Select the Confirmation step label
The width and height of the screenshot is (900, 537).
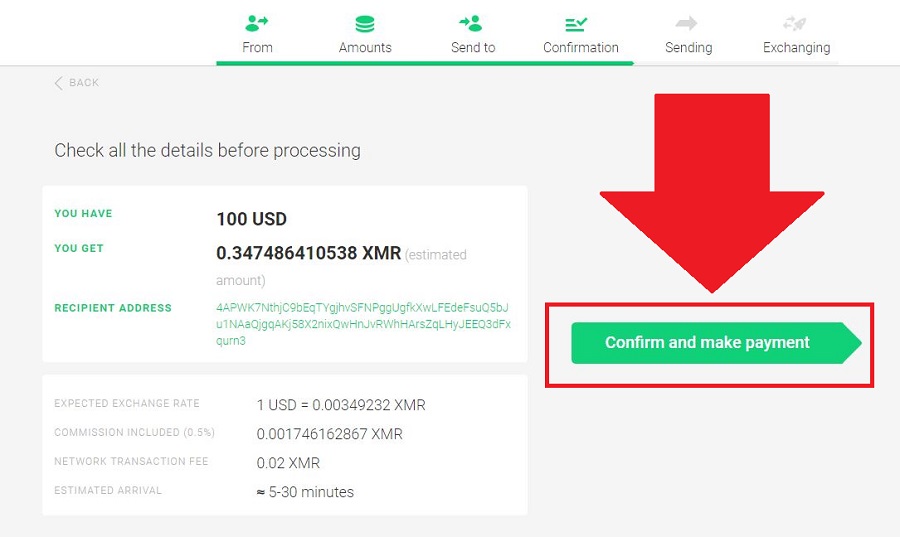pyautogui.click(x=581, y=48)
